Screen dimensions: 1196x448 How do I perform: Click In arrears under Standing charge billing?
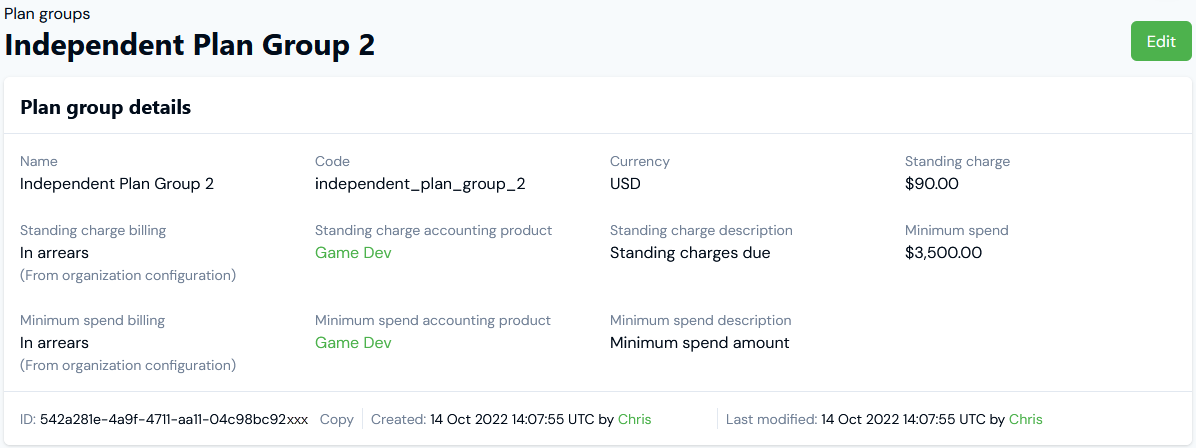click(x=54, y=253)
